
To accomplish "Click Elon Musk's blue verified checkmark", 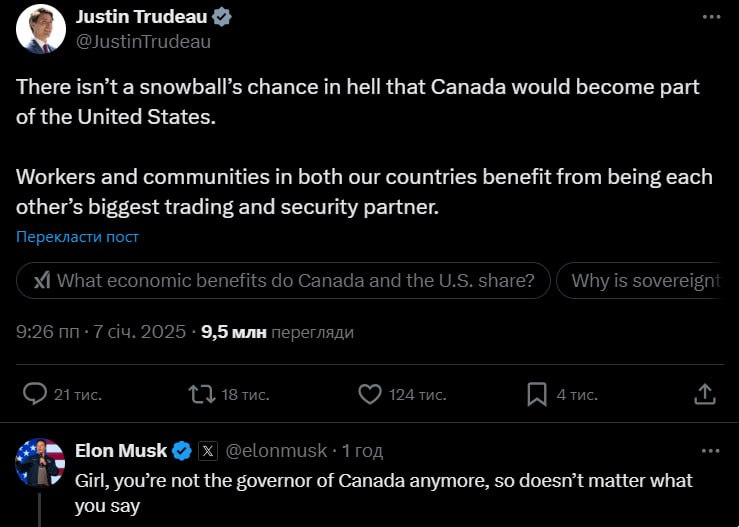I will 182,451.
